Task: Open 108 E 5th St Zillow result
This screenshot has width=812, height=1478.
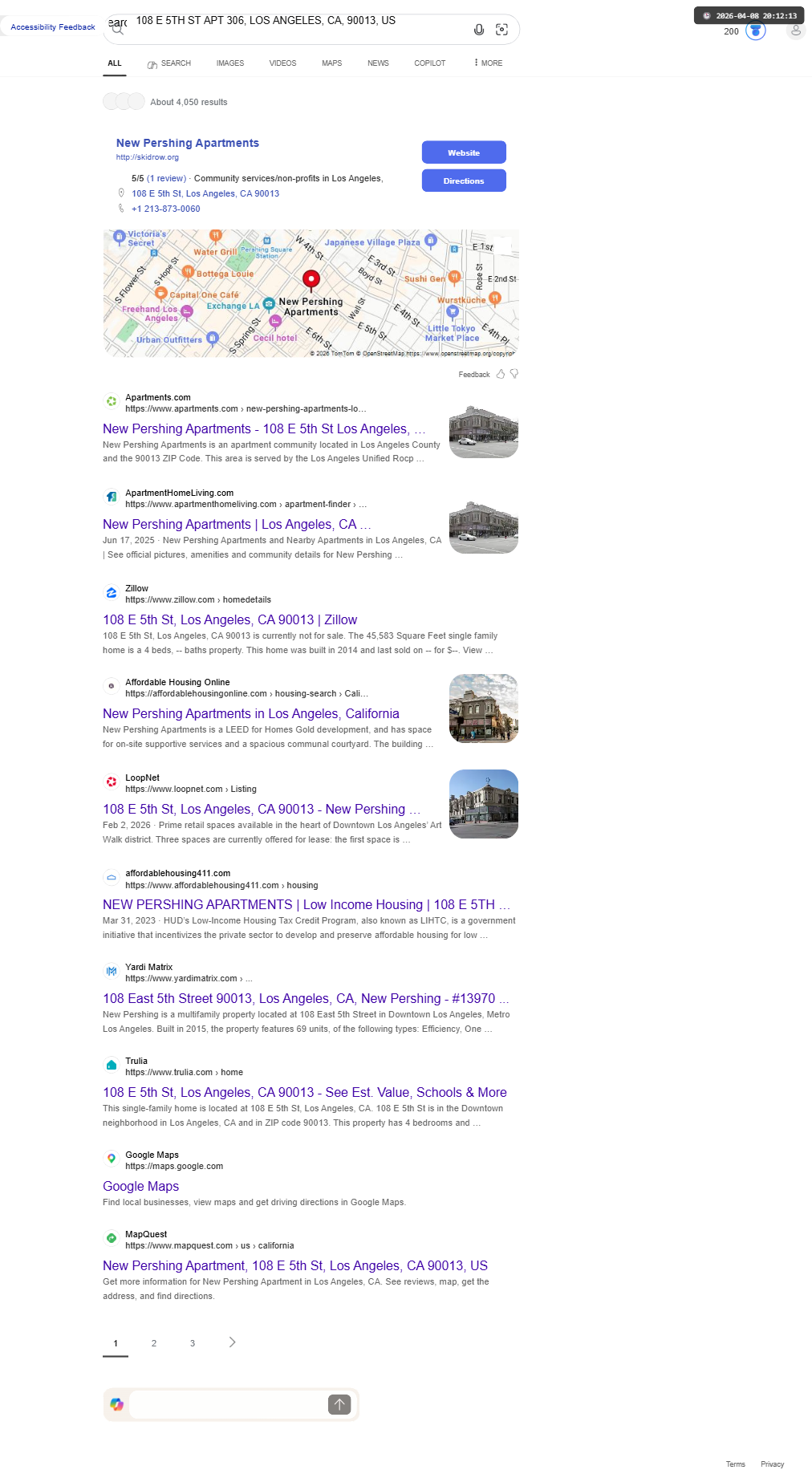Action: 230,620
